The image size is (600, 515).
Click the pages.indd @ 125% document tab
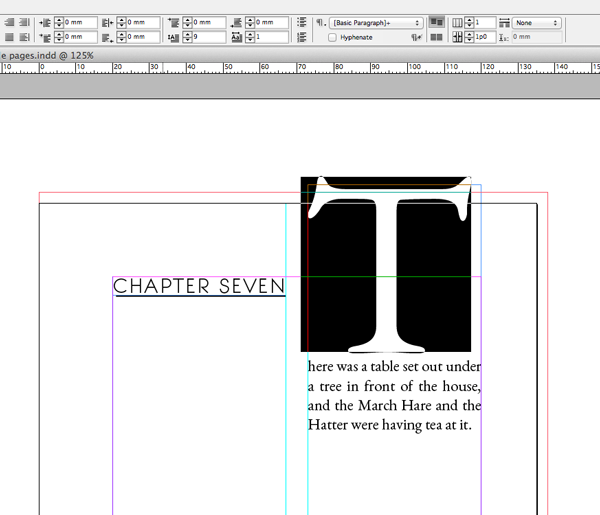point(47,55)
